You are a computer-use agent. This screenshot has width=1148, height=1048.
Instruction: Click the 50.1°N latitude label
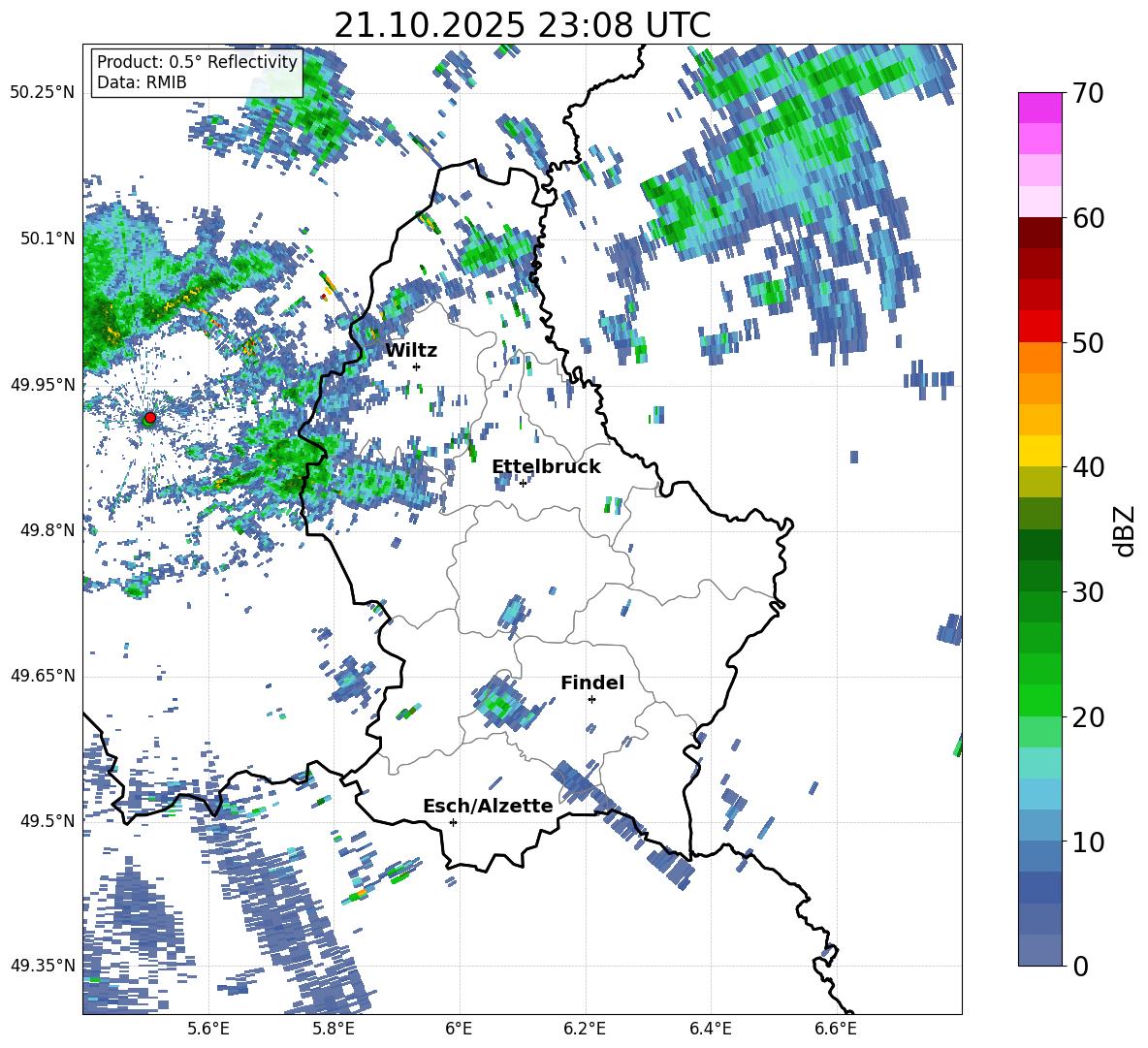[x=48, y=238]
